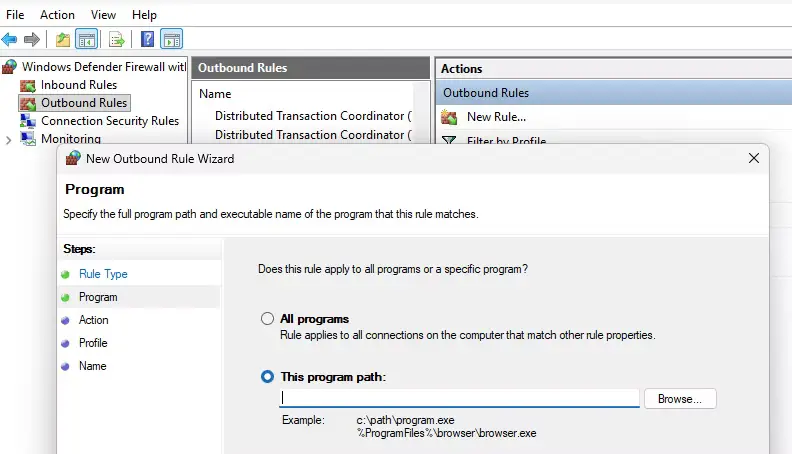Open the Action menu
Viewport: 792px width, 454px height.
[57, 15]
